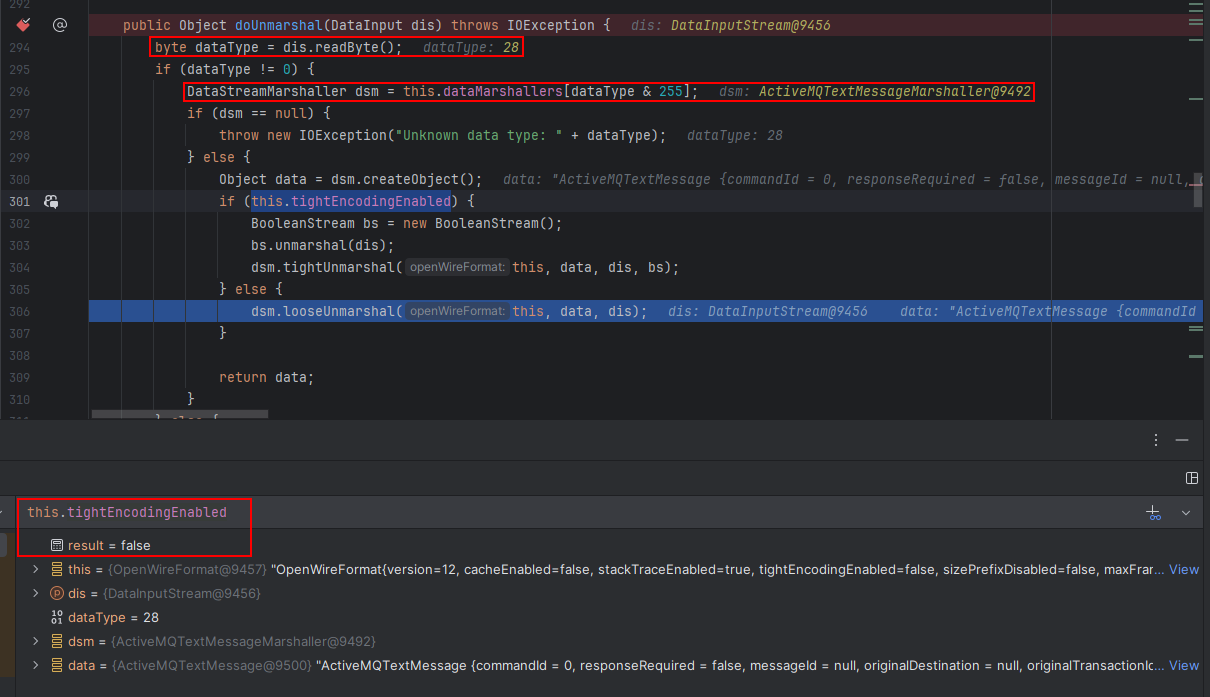
Task: Click line number 294 in the gutter
Action: 18,47
